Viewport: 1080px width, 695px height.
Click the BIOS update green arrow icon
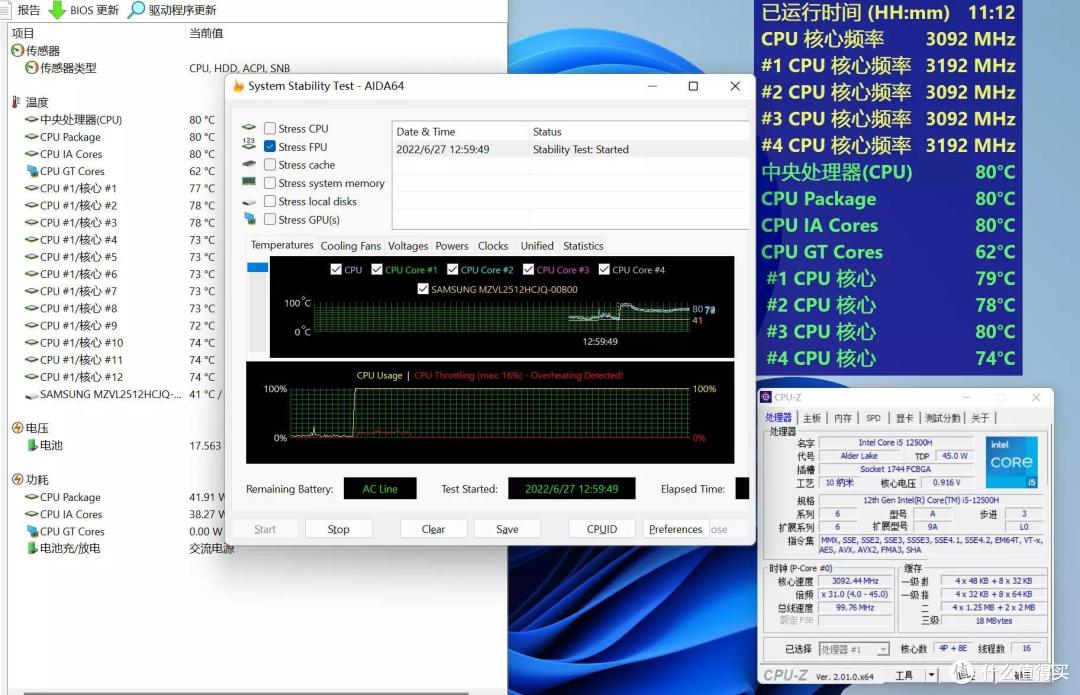pos(58,10)
